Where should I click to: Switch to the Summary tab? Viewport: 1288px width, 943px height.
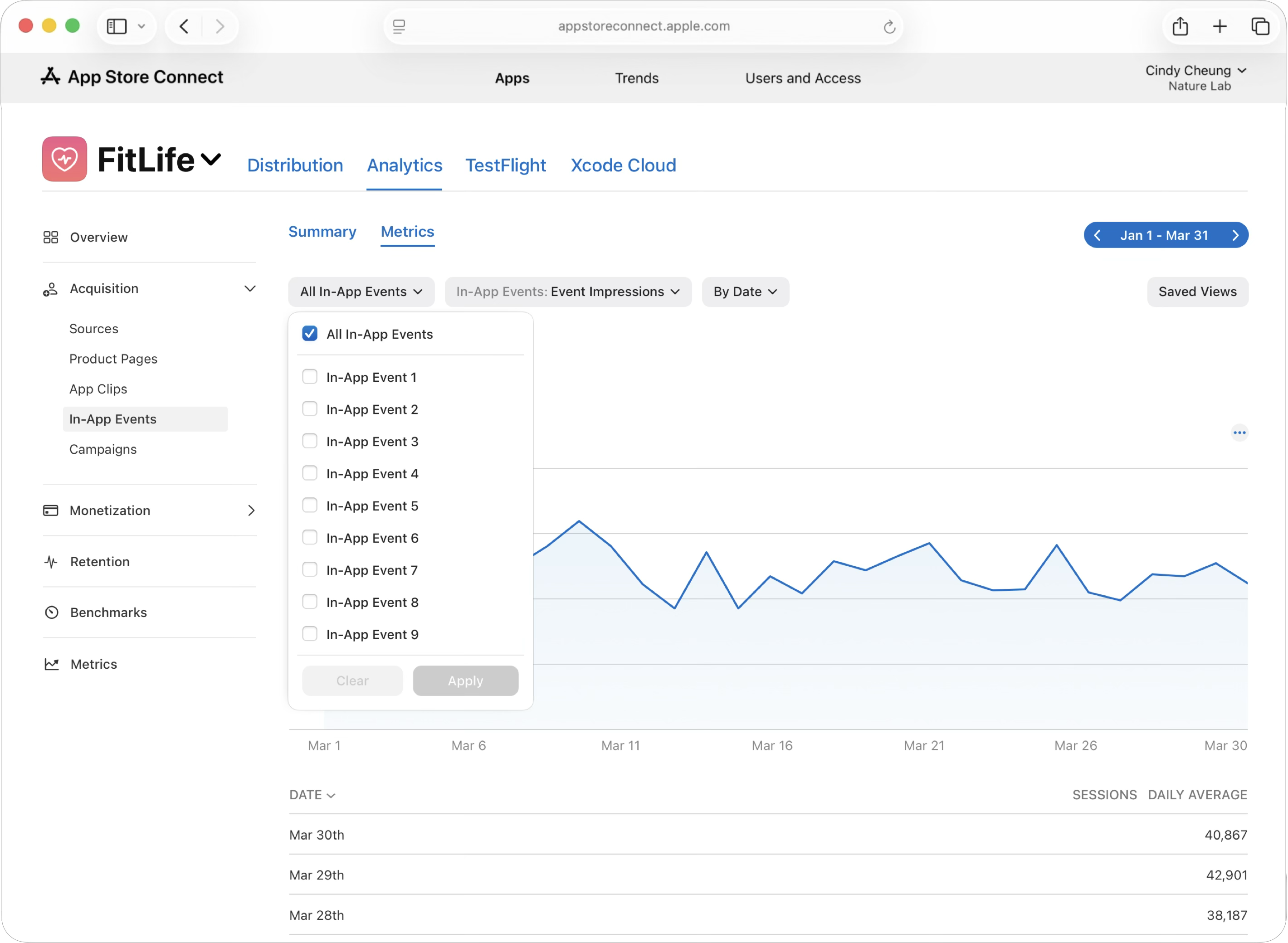pyautogui.click(x=322, y=232)
